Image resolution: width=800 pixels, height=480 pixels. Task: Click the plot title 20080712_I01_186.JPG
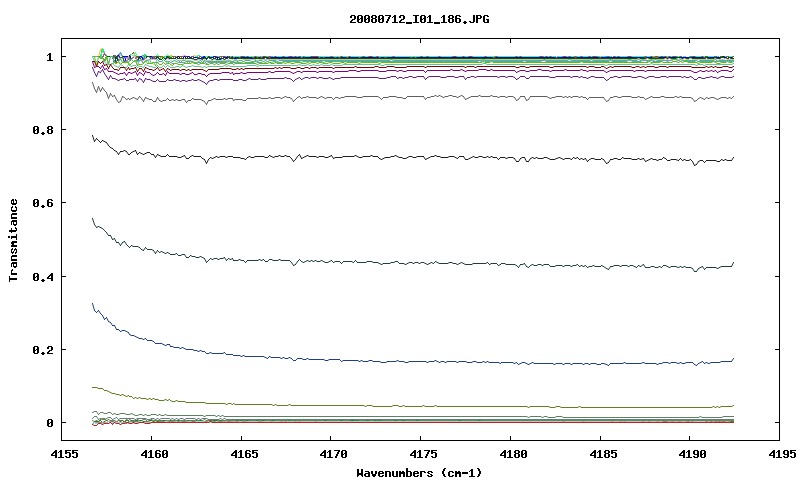(419, 19)
